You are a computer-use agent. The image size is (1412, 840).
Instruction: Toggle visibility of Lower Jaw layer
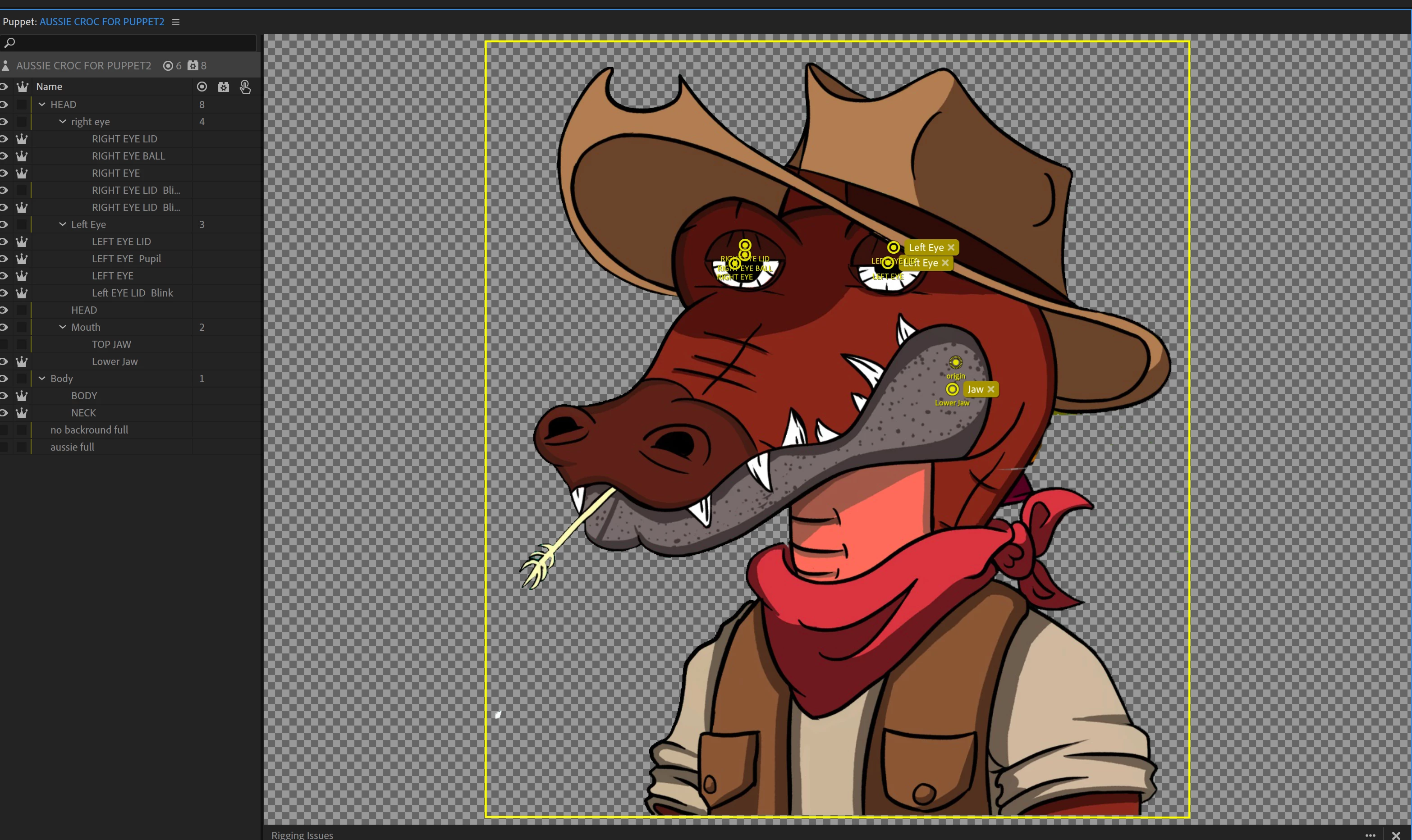pos(4,361)
